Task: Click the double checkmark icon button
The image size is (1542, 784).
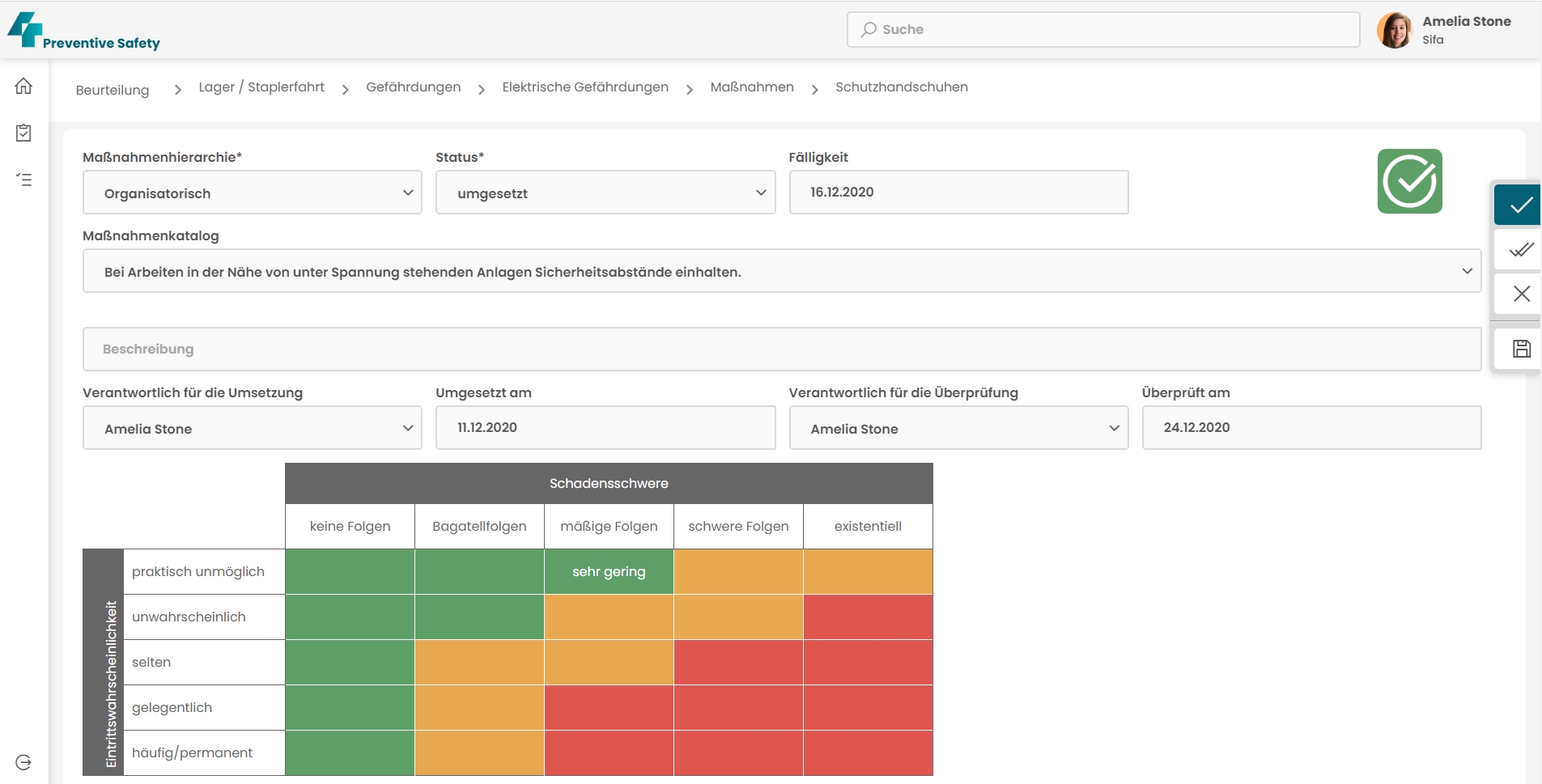Action: (1520, 249)
